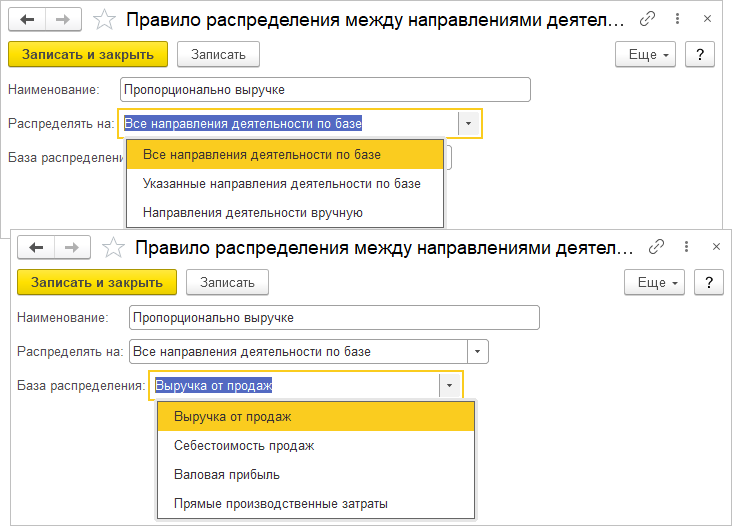
Task: Click the star icon in the lower window
Action: pos(114,247)
